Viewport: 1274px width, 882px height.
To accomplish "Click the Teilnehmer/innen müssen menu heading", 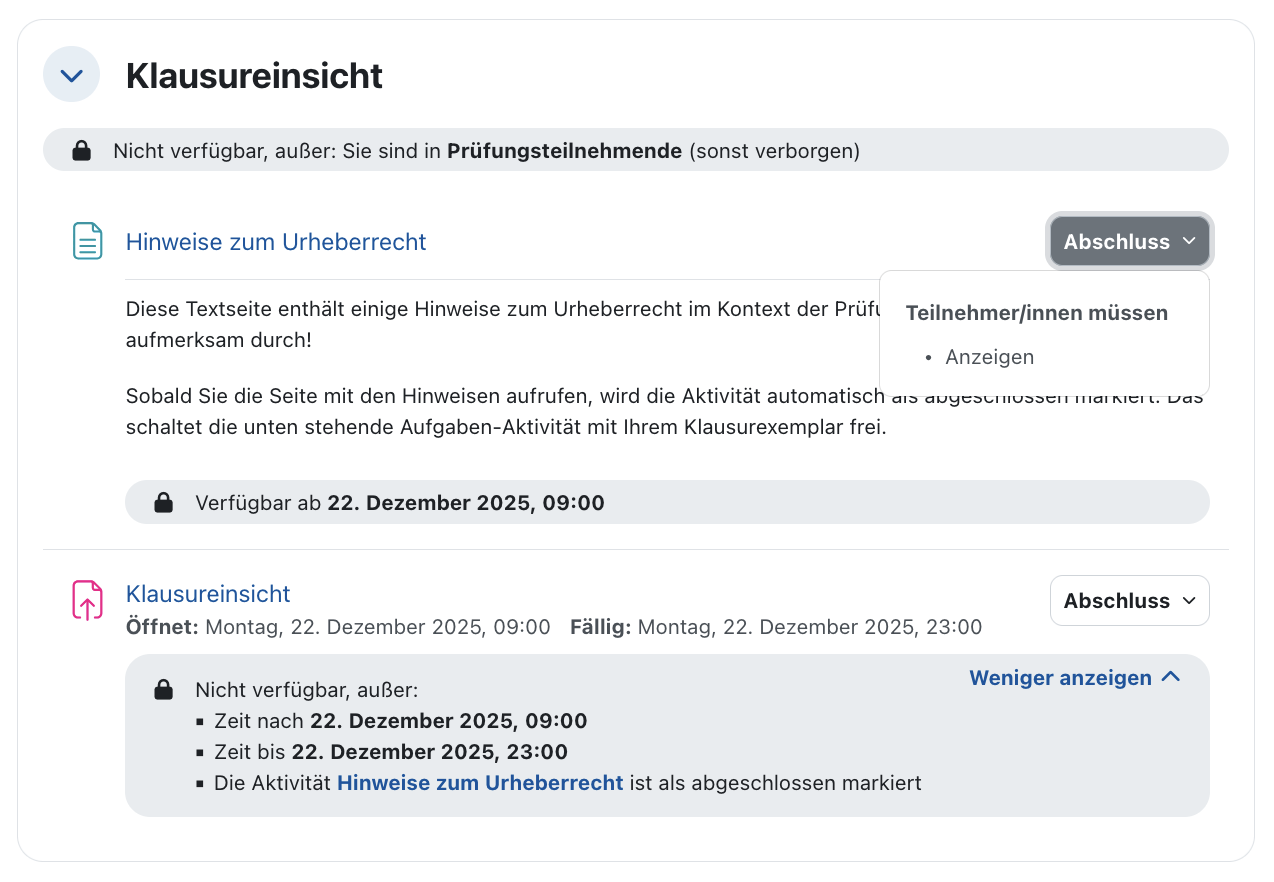I will point(1036,313).
